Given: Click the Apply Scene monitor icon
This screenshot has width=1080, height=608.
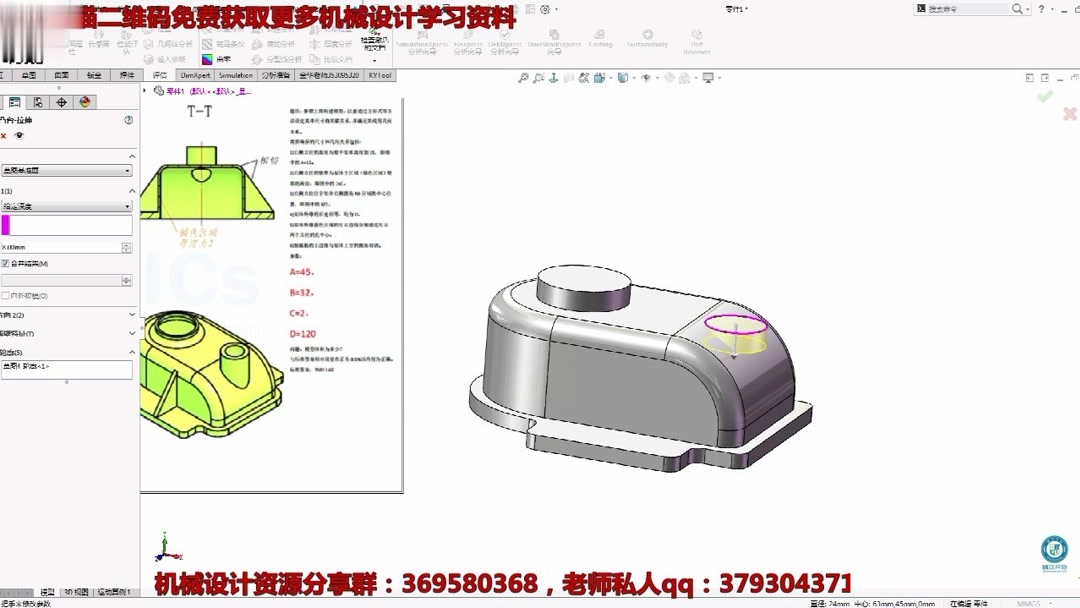Looking at the screenshot, I should click(x=708, y=78).
